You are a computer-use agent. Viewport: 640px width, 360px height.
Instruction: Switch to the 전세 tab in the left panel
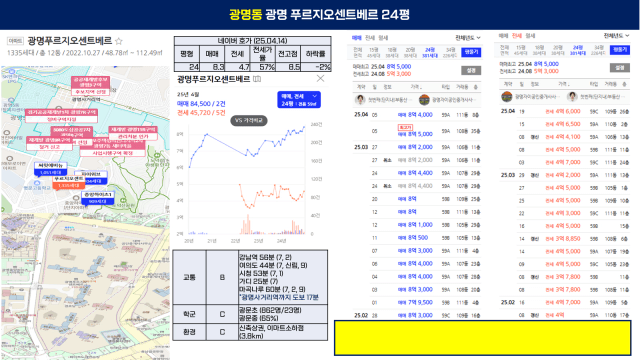click(x=370, y=38)
